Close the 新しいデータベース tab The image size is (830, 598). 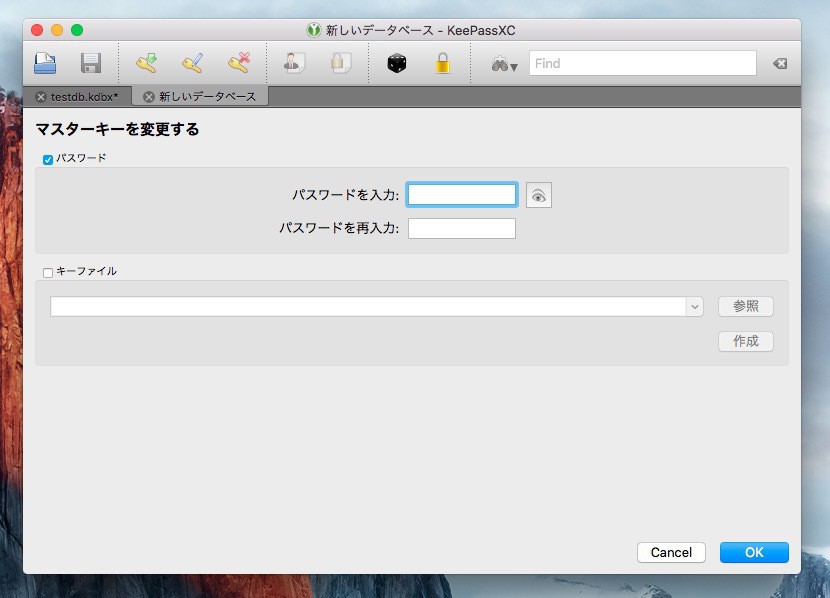[149, 97]
